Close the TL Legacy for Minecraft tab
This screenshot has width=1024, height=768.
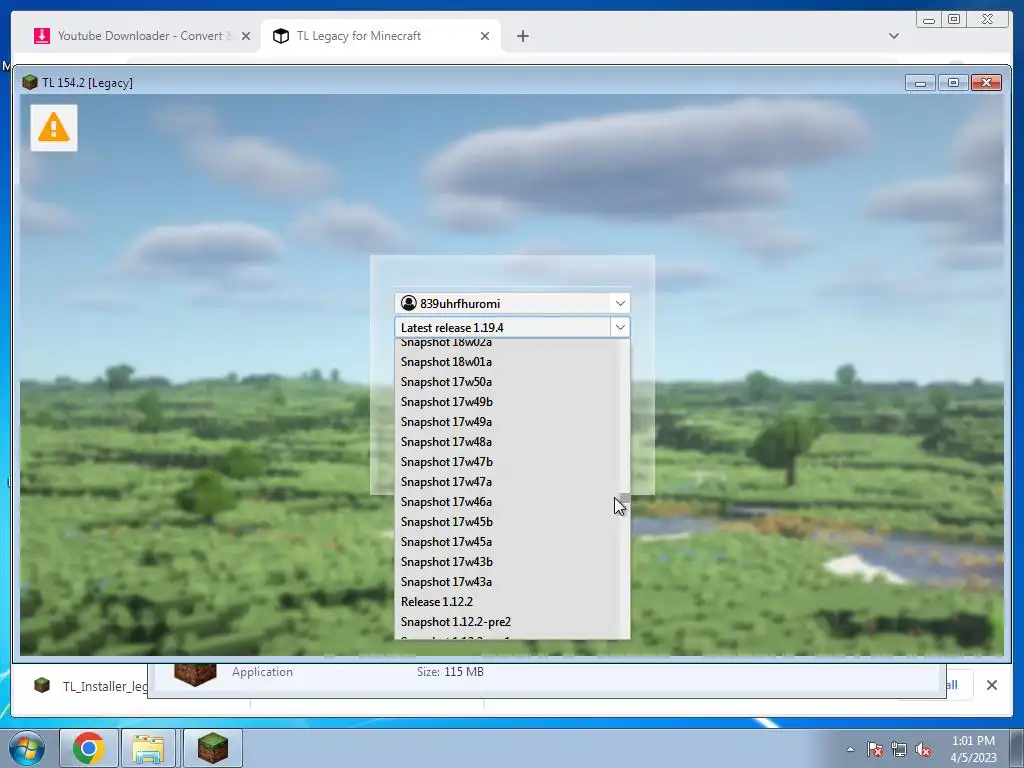point(485,36)
